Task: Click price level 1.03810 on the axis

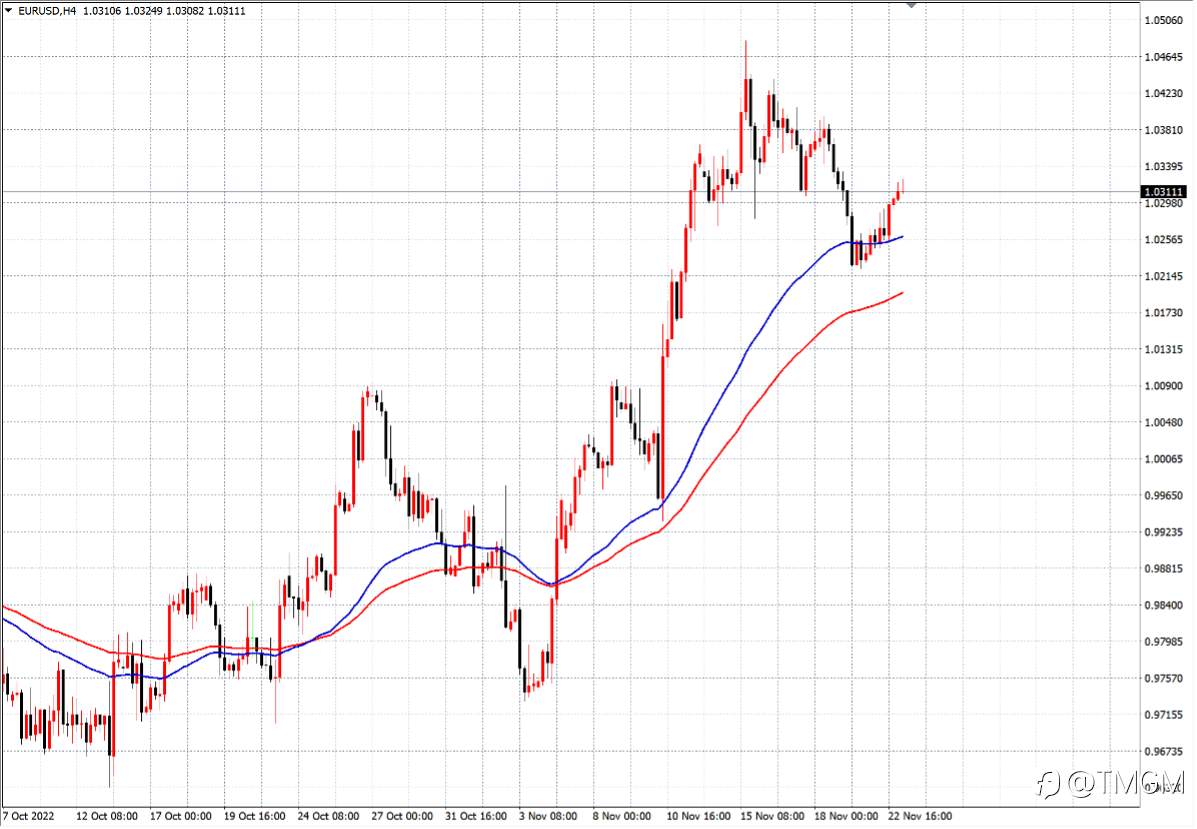Action: [x=1163, y=130]
